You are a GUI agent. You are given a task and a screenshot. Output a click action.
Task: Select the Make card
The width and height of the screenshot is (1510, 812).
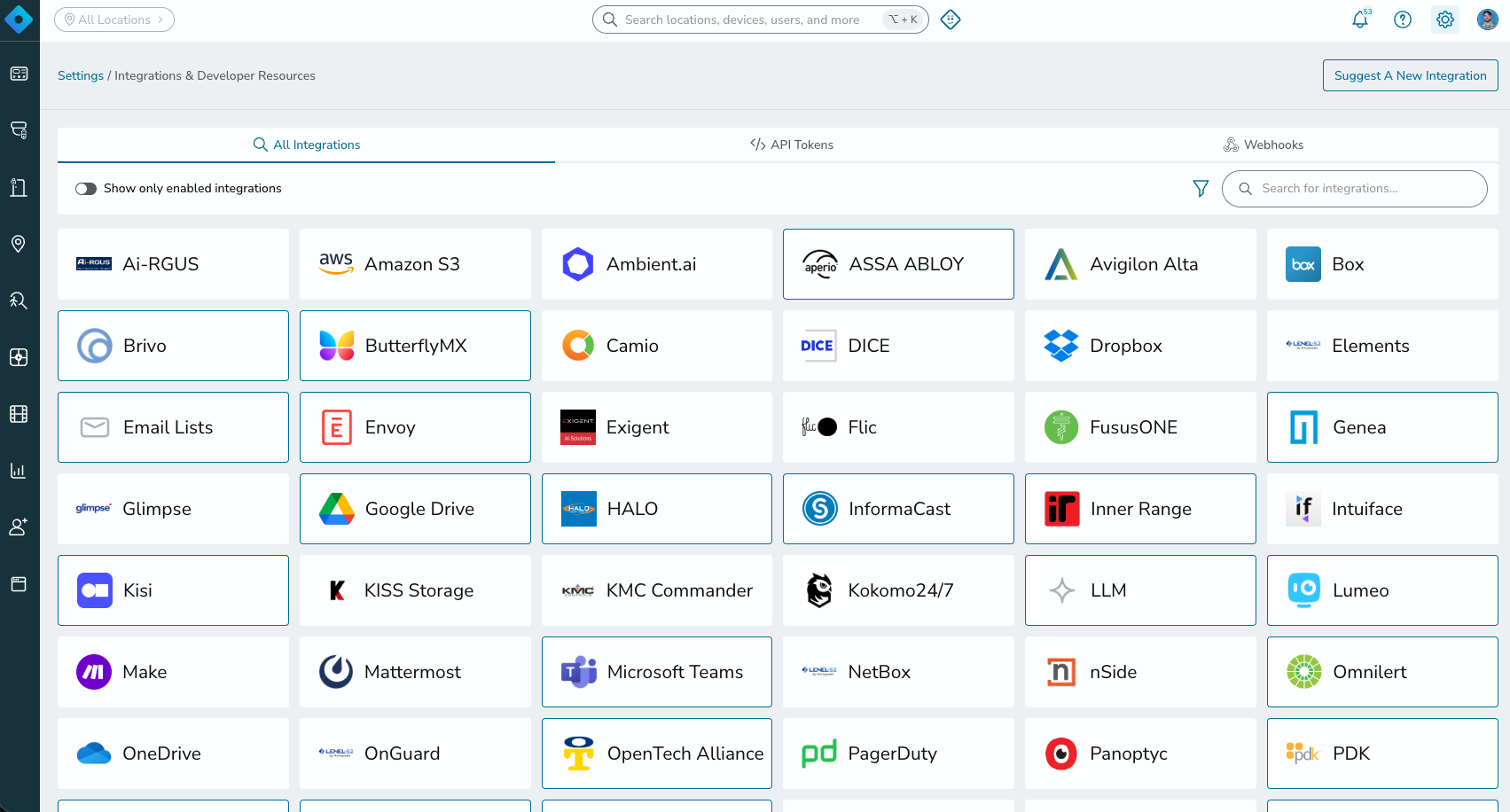pyautogui.click(x=173, y=672)
